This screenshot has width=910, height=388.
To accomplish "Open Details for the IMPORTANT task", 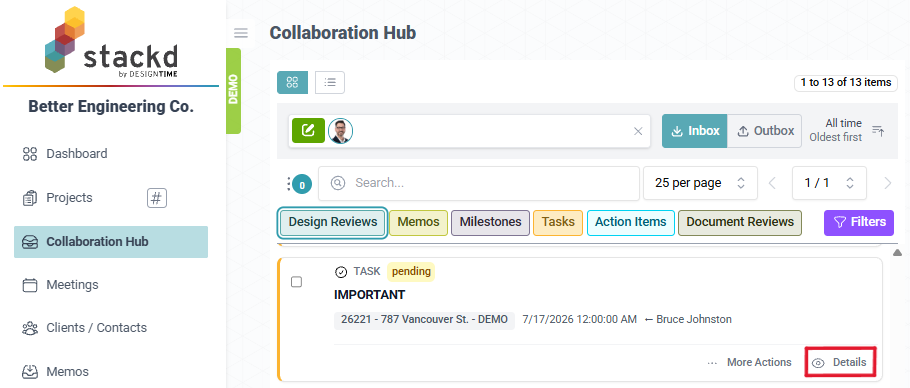I will [840, 363].
